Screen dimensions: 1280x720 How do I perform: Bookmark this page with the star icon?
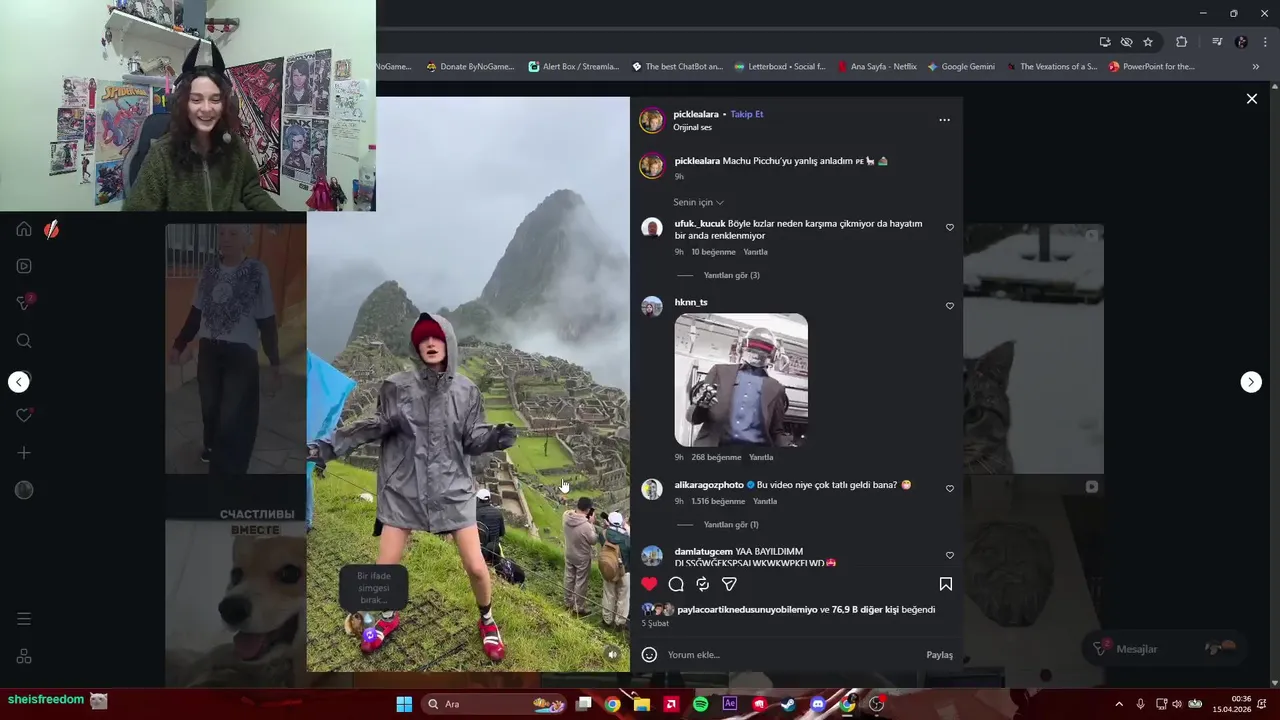[1148, 42]
